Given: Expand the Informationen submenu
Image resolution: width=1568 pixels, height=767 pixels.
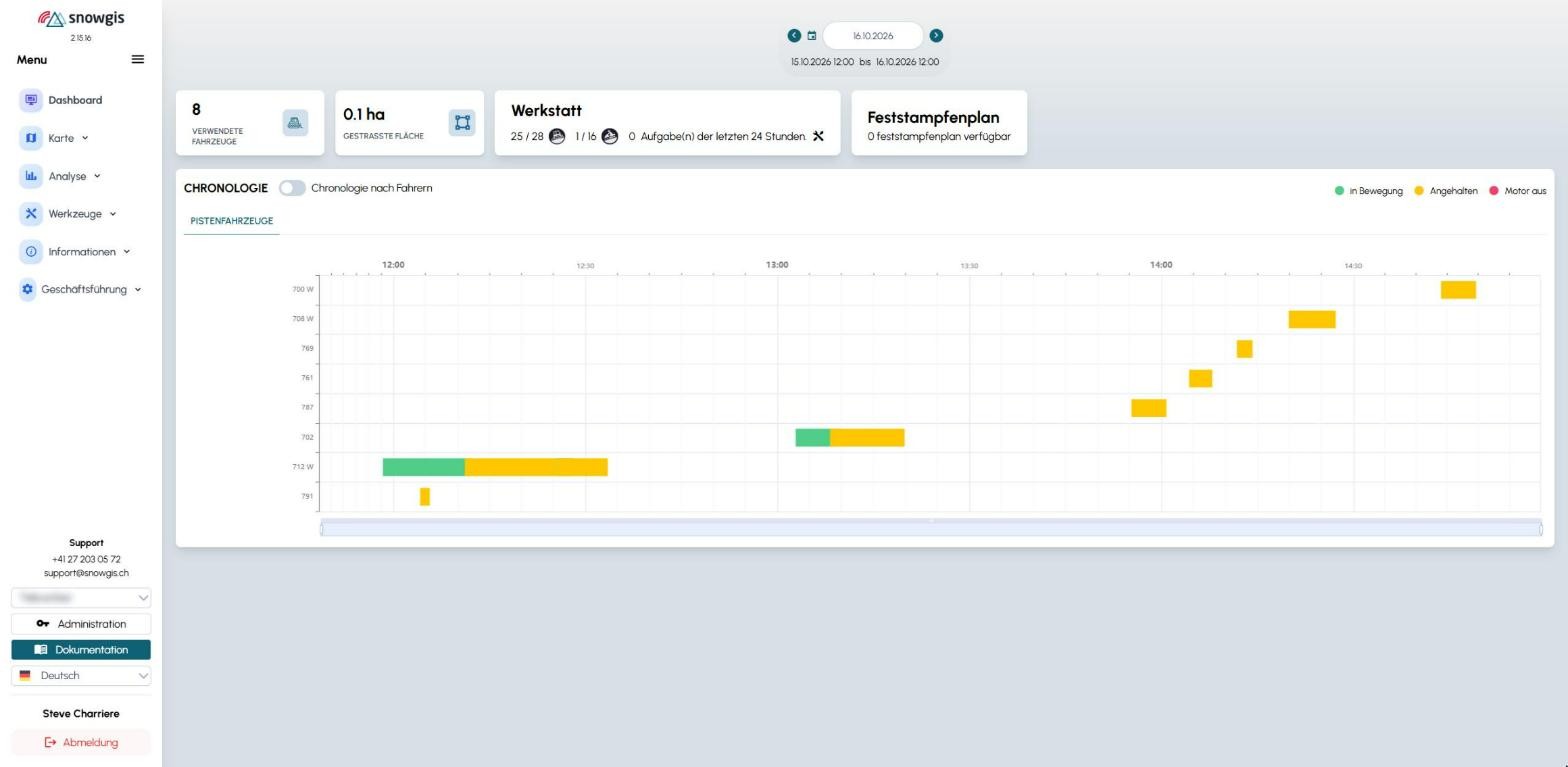Looking at the screenshot, I should 127,251.
